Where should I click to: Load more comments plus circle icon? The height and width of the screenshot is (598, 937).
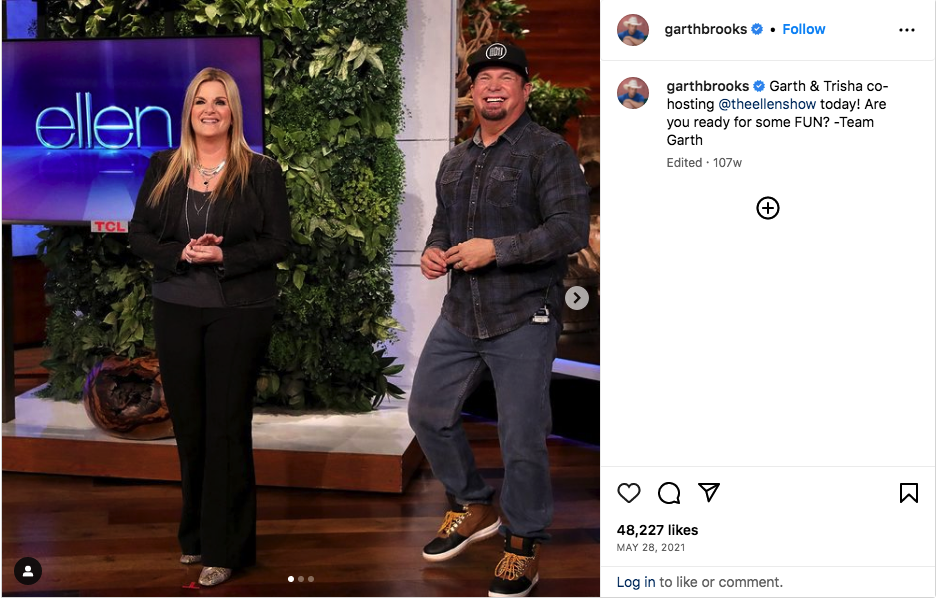point(767,208)
